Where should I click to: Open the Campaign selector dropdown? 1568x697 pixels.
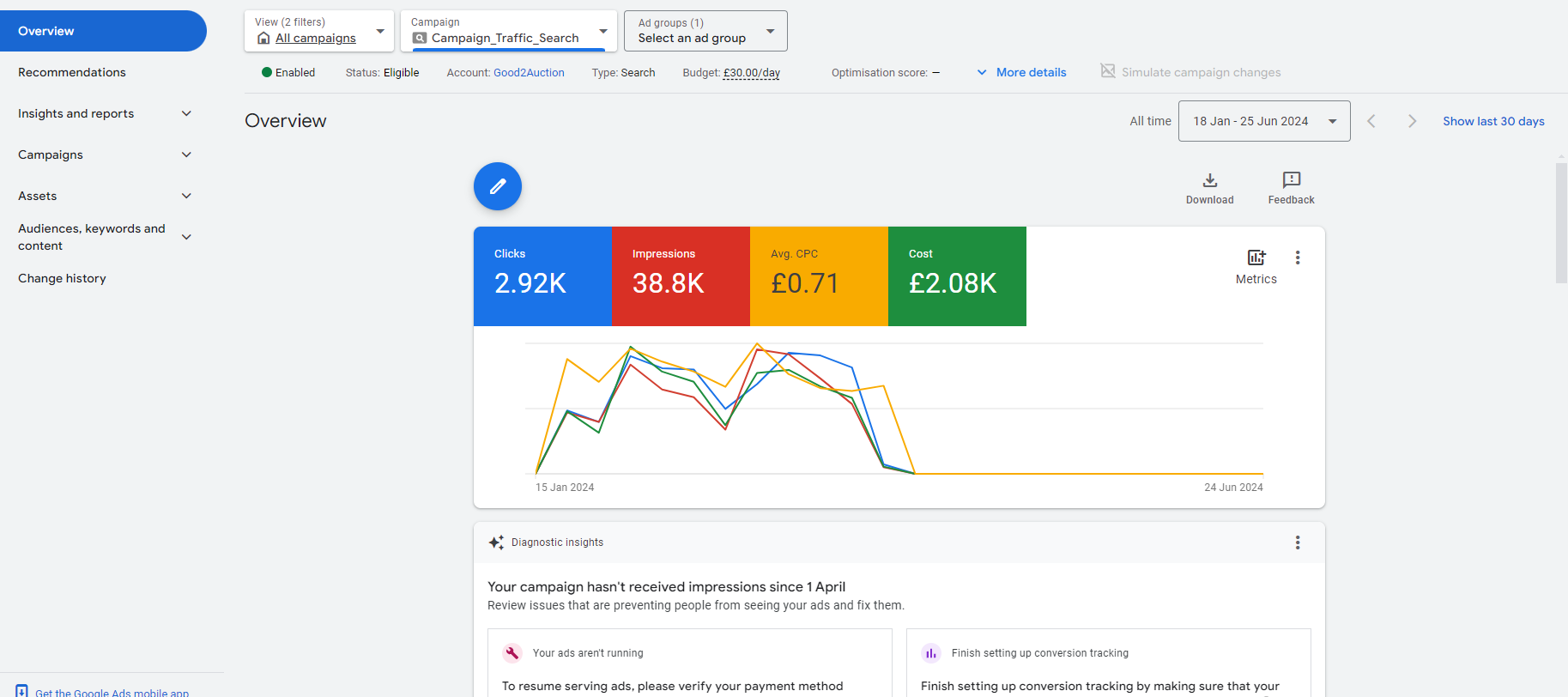click(509, 31)
